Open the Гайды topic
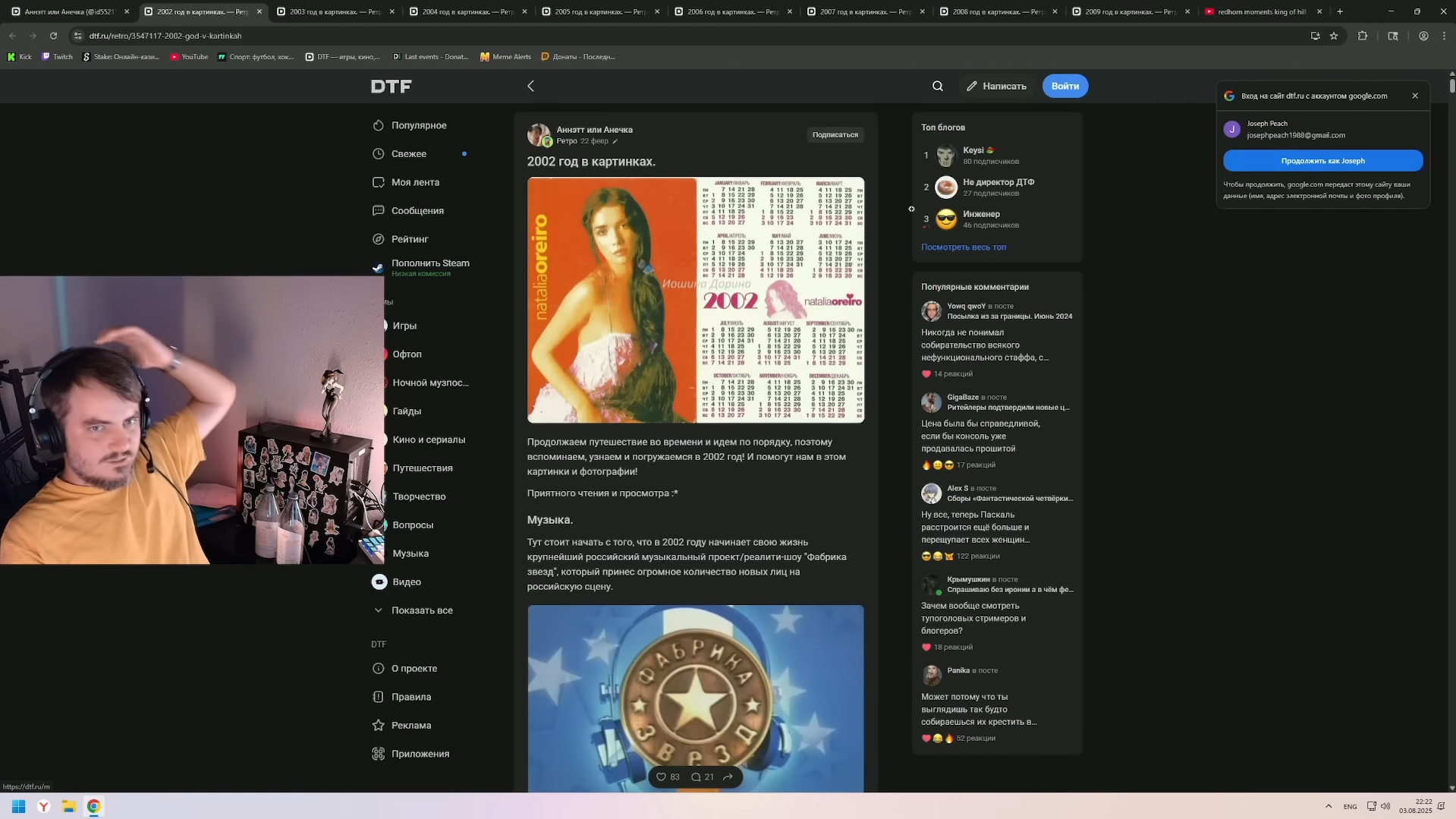The width and height of the screenshot is (1456, 819). [x=407, y=411]
